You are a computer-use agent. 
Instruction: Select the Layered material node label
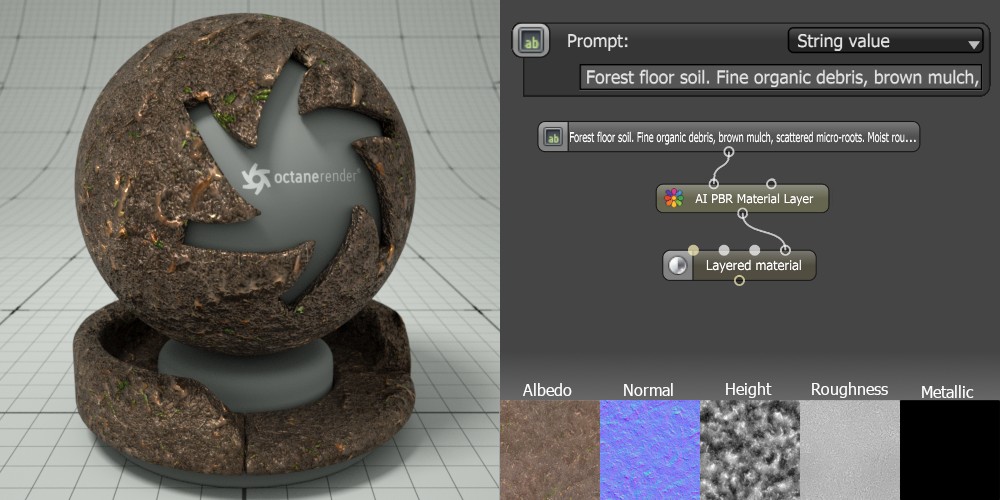(x=753, y=265)
